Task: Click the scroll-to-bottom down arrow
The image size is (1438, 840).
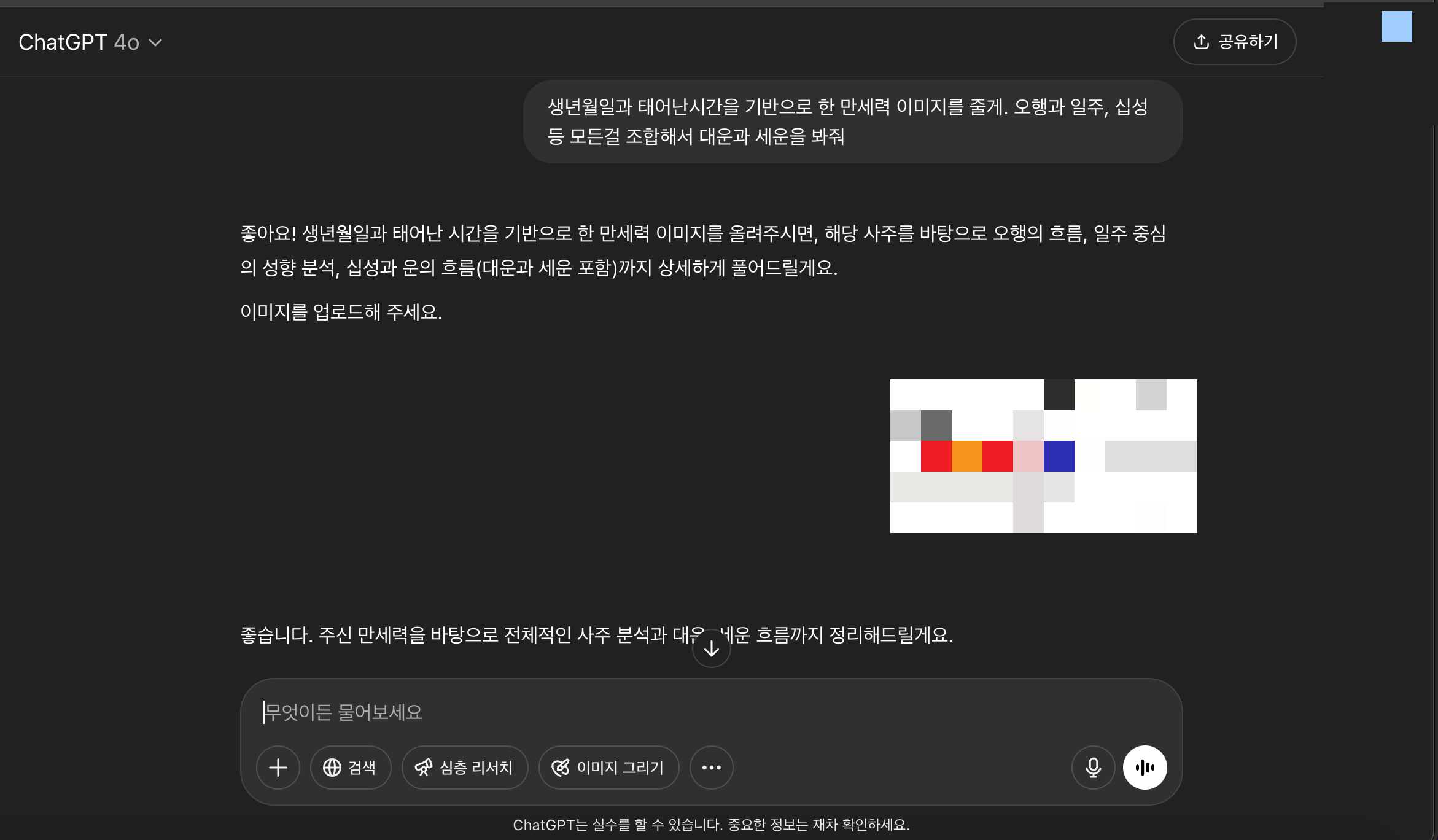Action: (x=711, y=648)
